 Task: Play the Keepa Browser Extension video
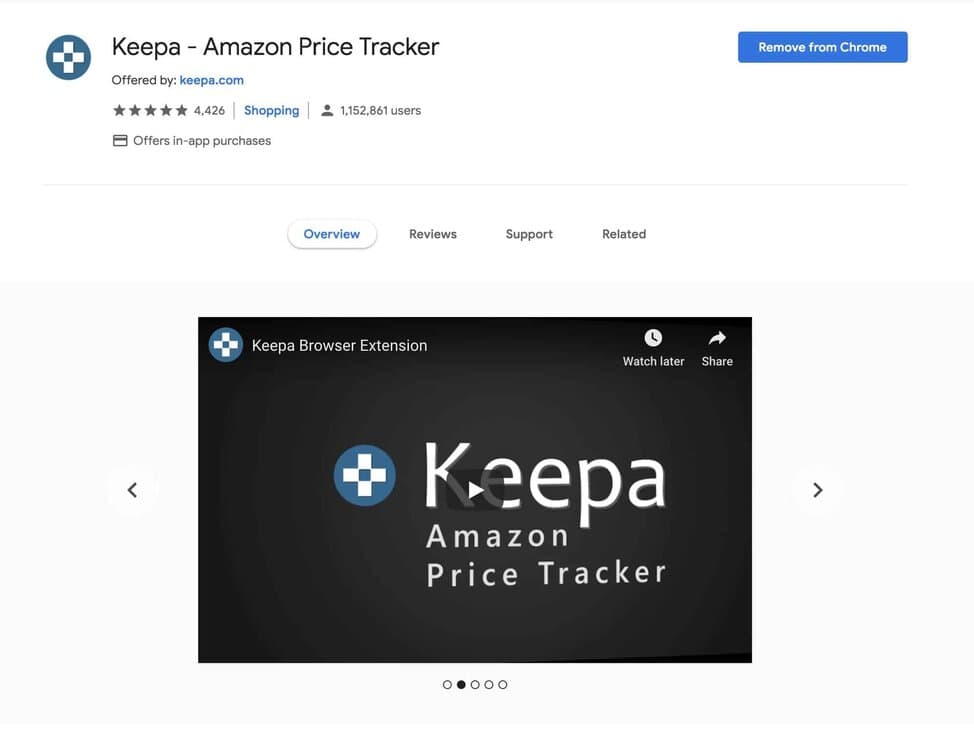(x=475, y=490)
